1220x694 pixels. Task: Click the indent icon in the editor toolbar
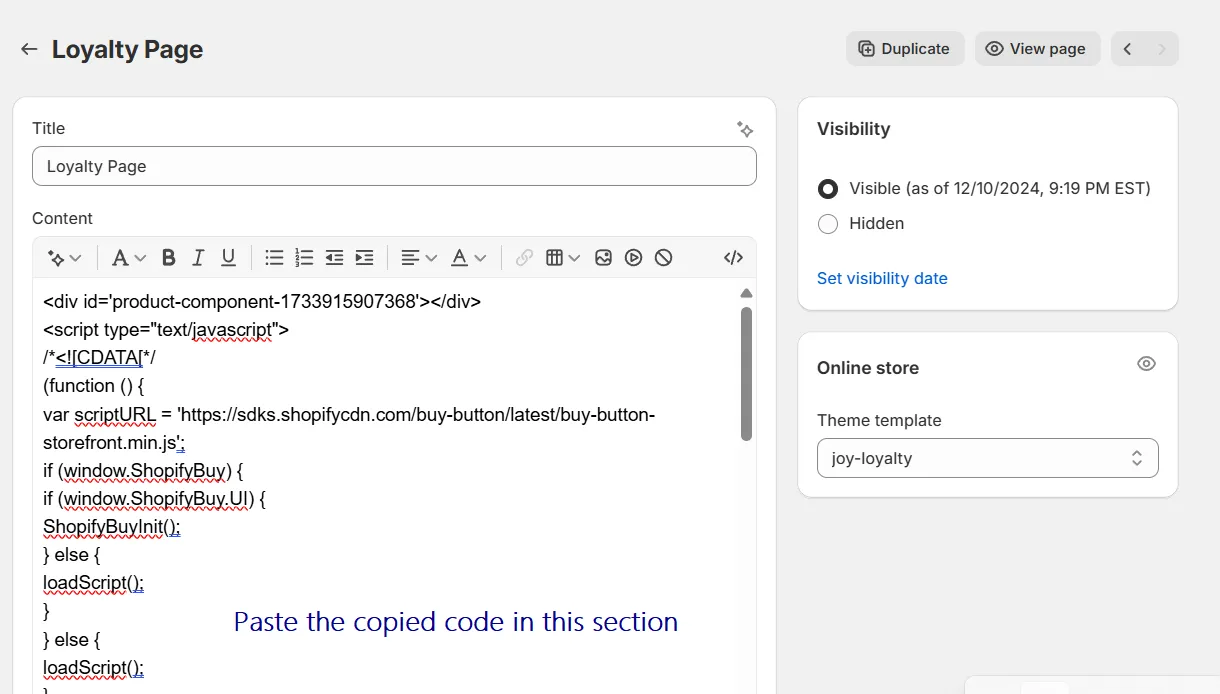364,258
